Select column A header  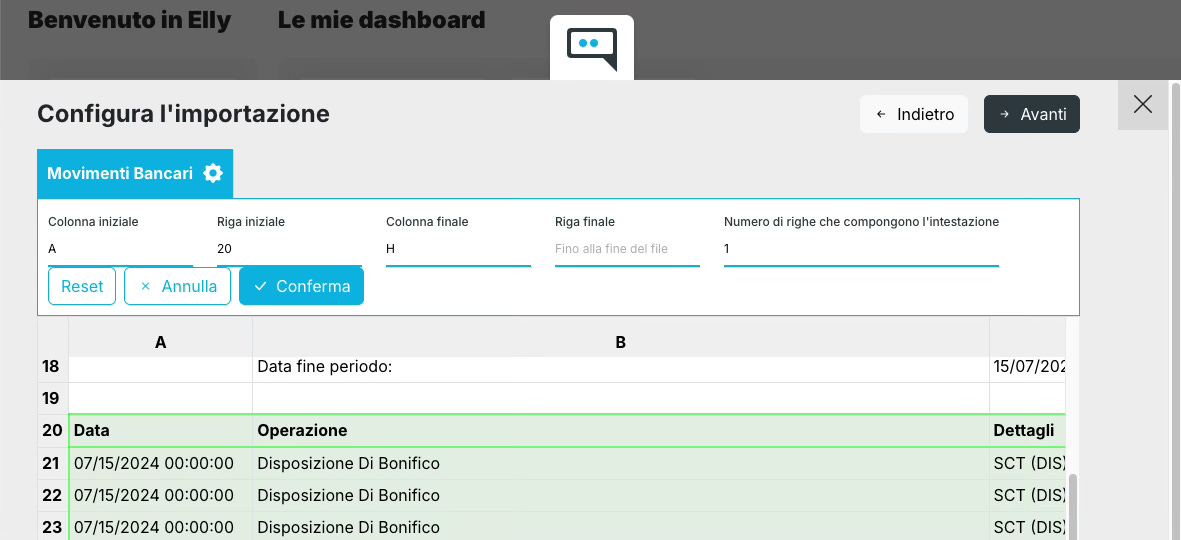160,342
